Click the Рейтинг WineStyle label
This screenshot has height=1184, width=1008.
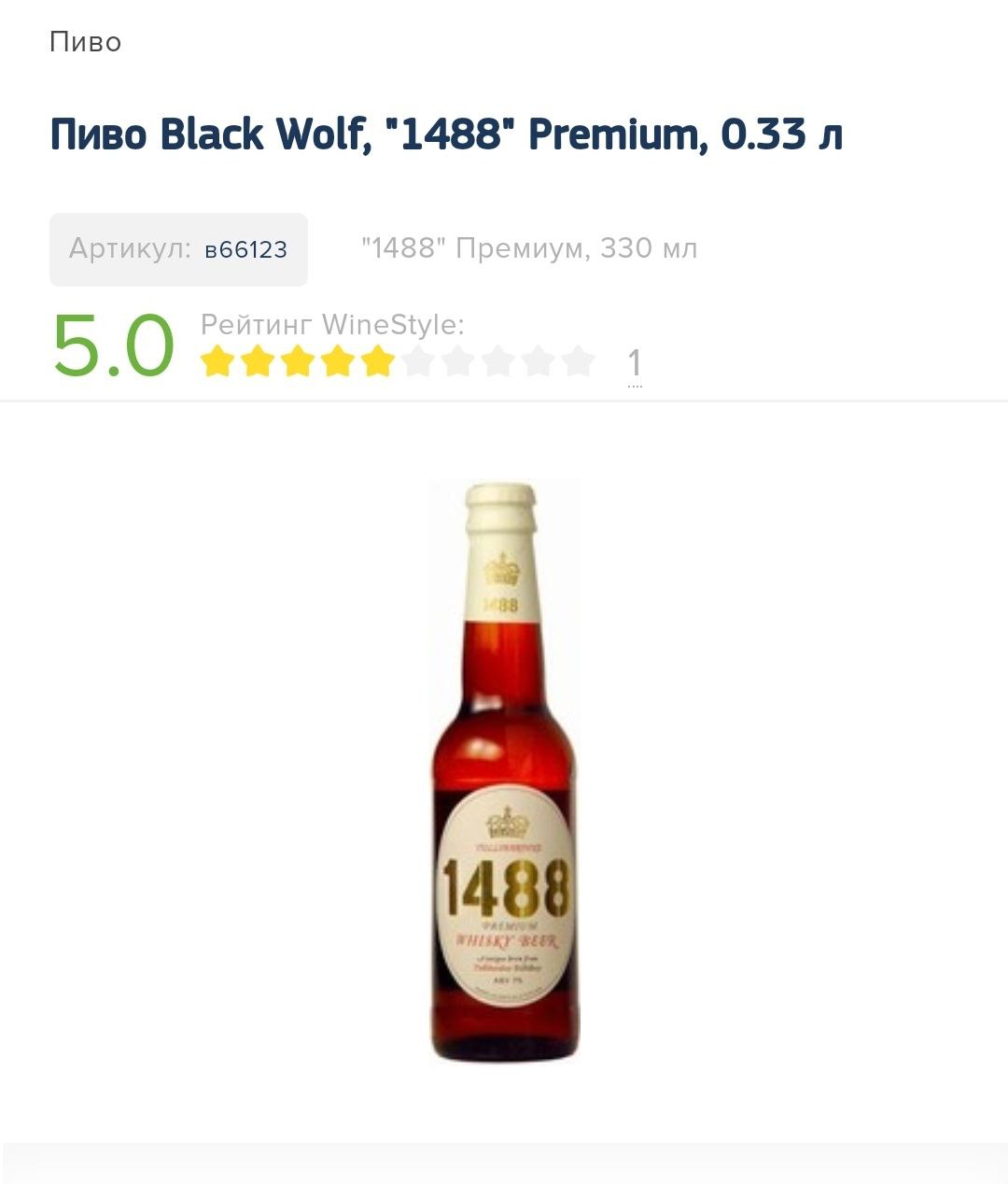click(332, 325)
